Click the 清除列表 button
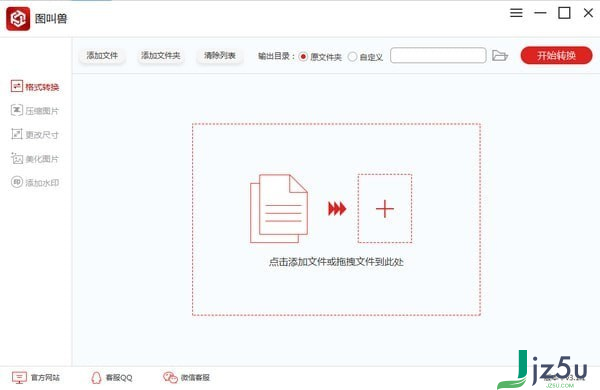600x390 pixels. [x=220, y=55]
